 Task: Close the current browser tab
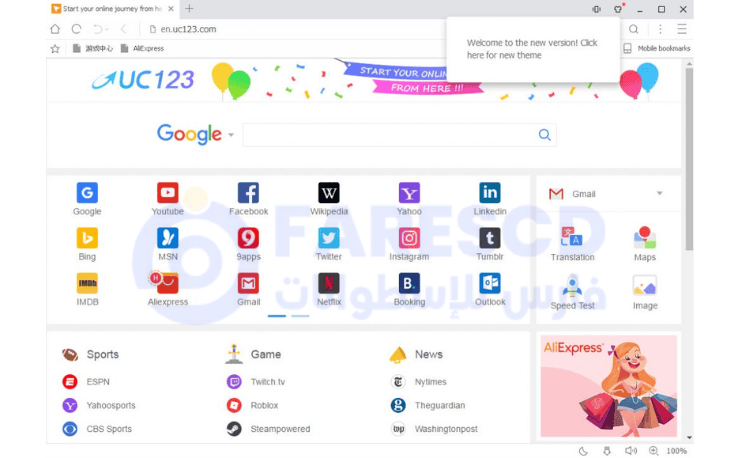pyautogui.click(x=171, y=9)
